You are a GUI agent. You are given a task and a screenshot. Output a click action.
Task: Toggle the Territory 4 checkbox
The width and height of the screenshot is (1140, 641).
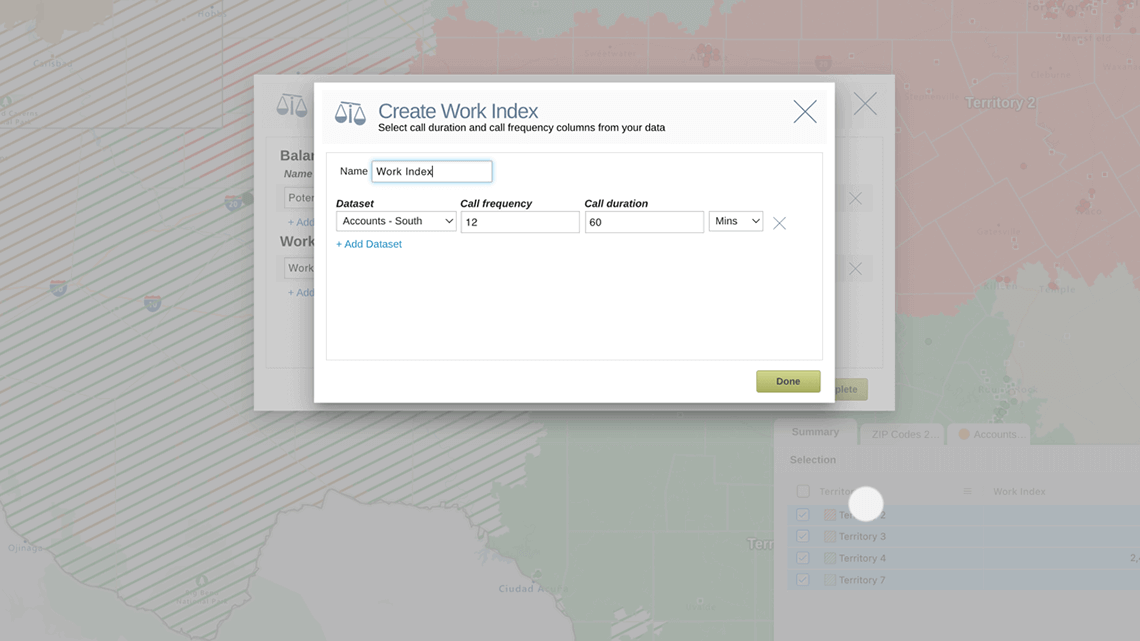tap(803, 558)
